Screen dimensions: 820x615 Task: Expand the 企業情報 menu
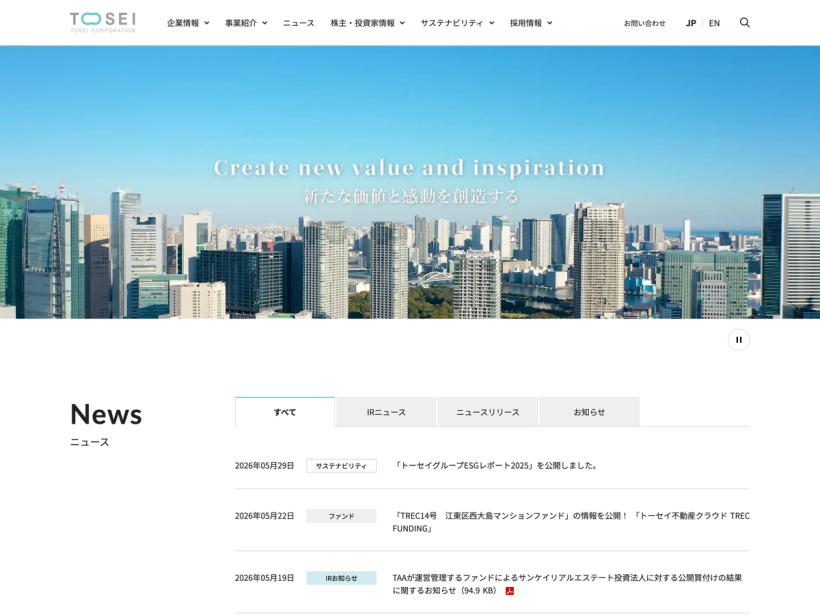(188, 23)
